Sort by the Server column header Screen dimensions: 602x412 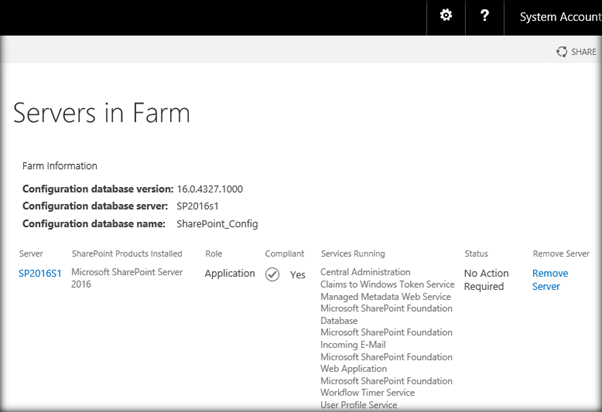[x=31, y=253]
